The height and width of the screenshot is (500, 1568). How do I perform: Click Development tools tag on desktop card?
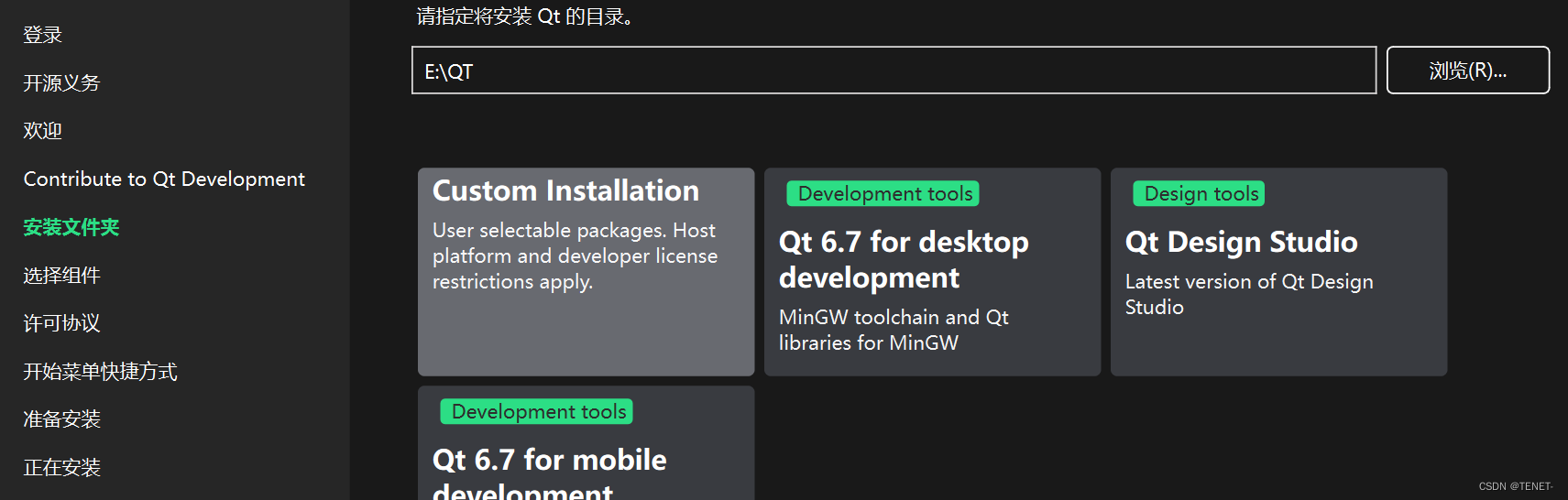click(883, 193)
